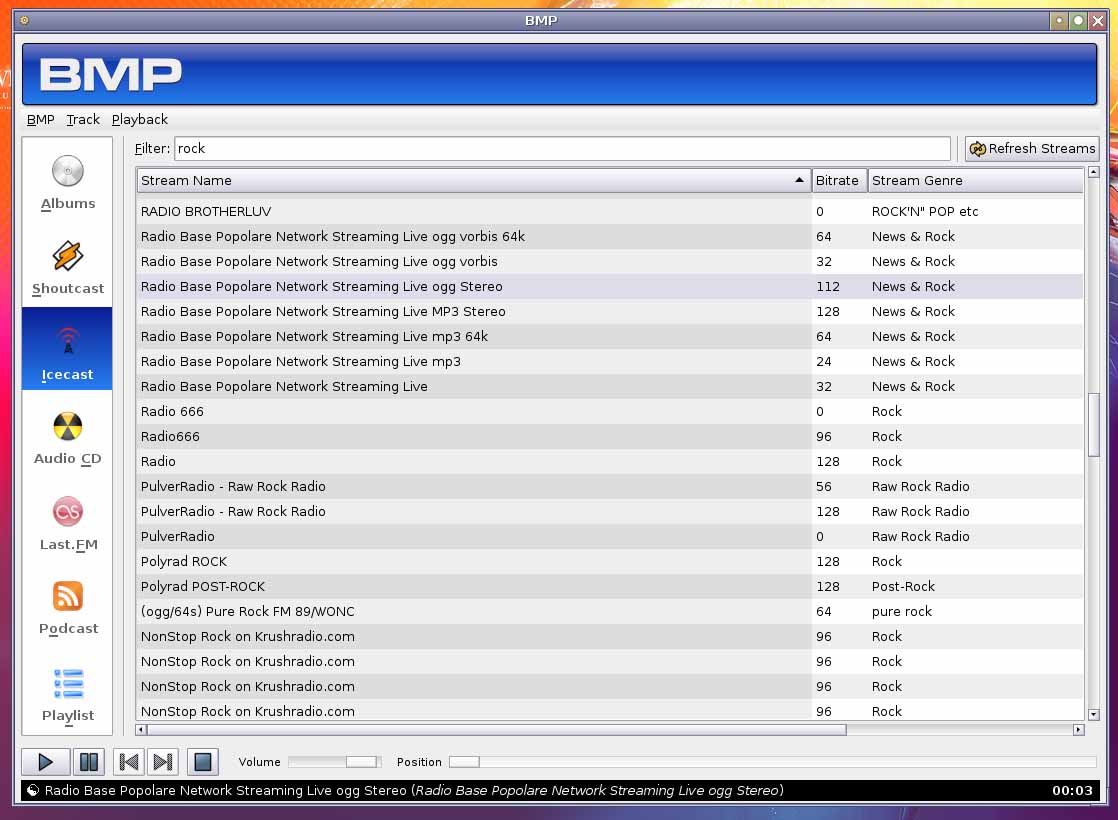
Task: Open the BMP menu
Action: pyautogui.click(x=41, y=120)
